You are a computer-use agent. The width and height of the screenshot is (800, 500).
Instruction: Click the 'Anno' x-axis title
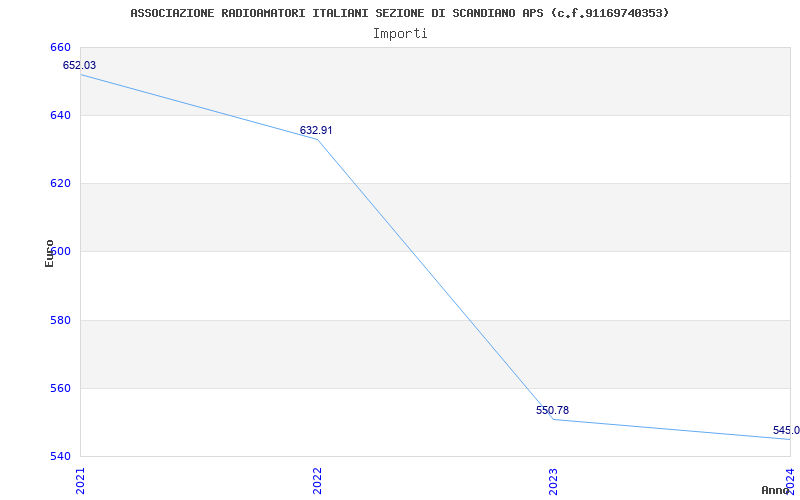tap(775, 490)
